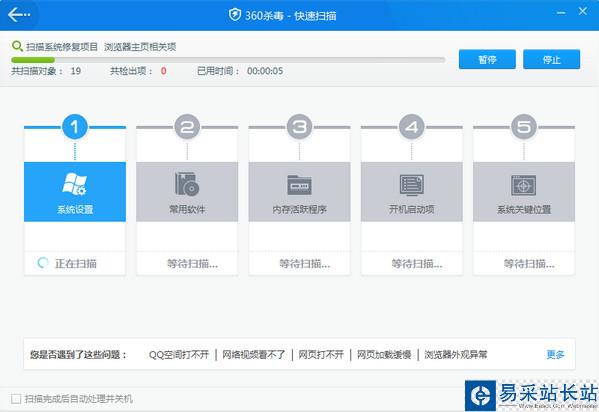Click the 正在扫描 status text
Image resolution: width=599 pixels, height=412 pixels.
[x=76, y=263]
